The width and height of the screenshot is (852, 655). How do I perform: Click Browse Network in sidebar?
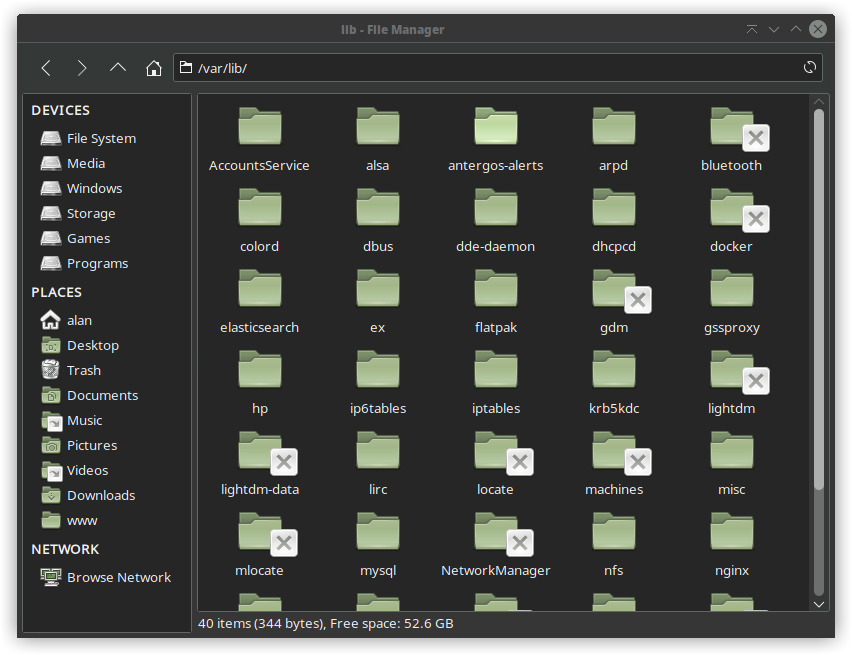click(118, 577)
